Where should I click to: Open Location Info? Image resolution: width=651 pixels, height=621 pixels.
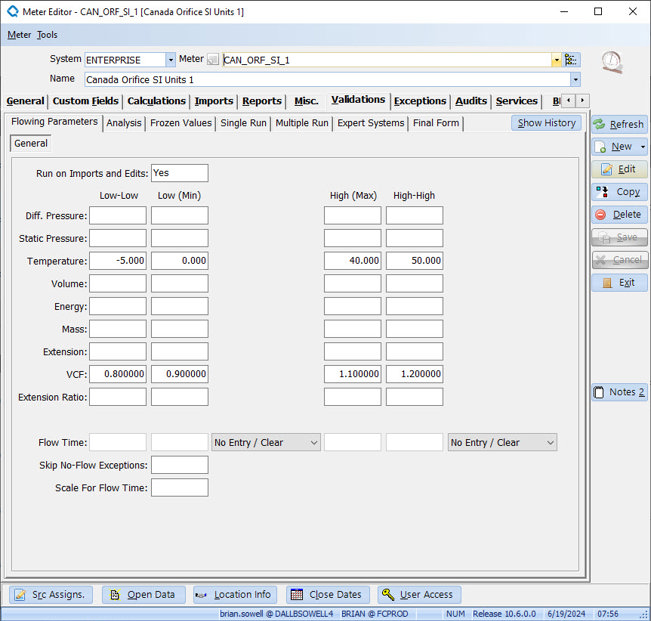coord(235,594)
